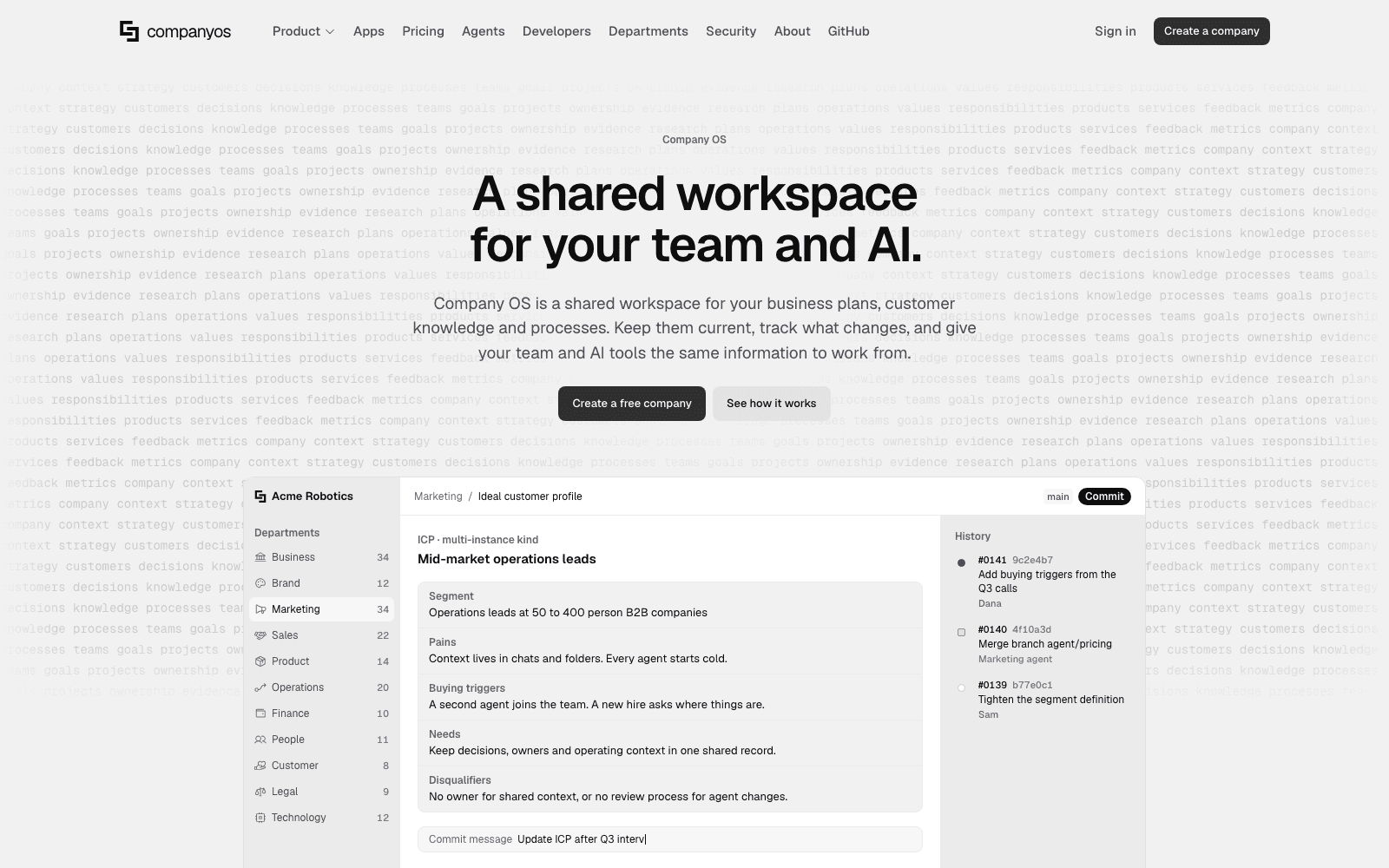Open the Agents nav item
Screen dimensions: 1389x868
coord(483,31)
